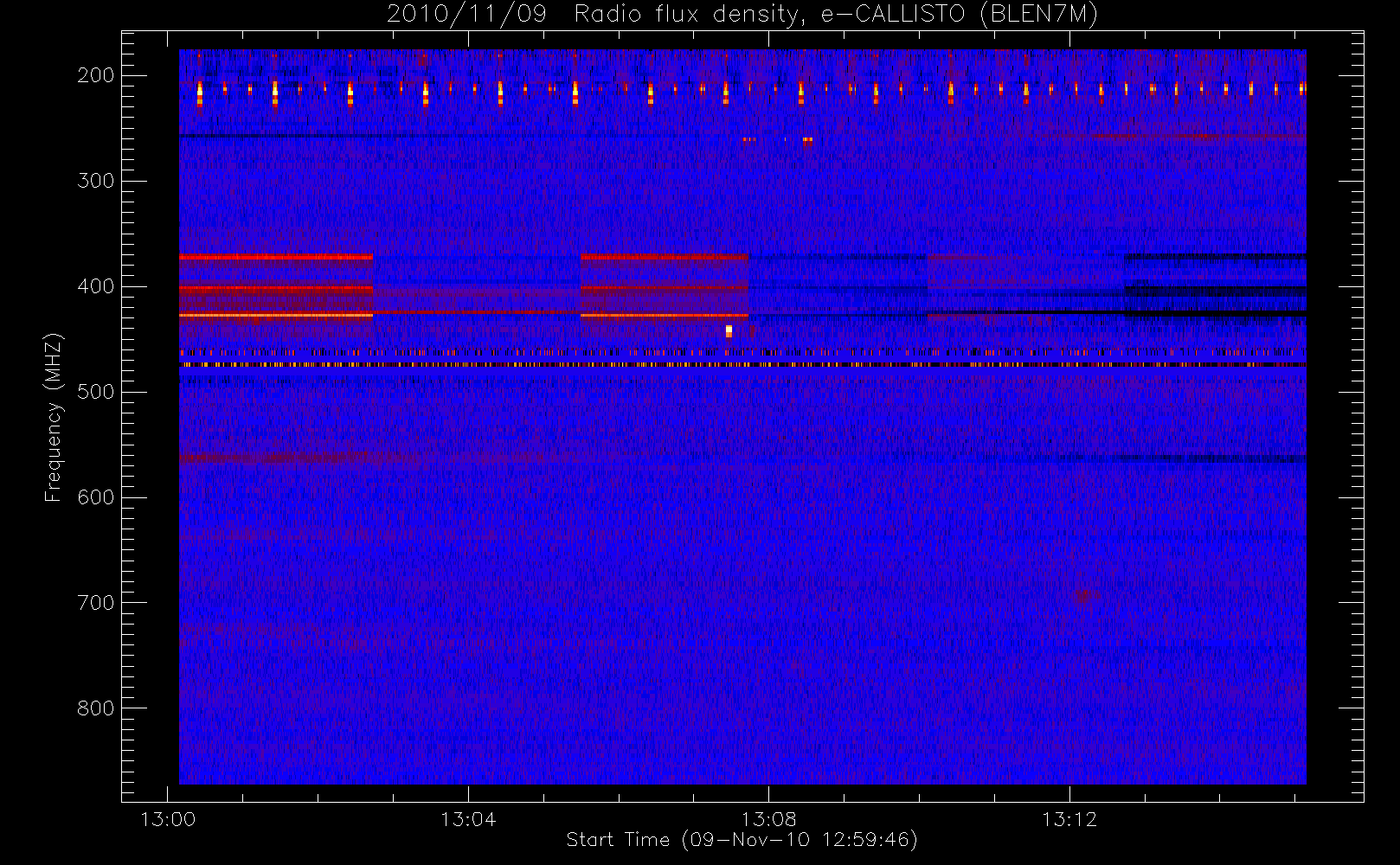Click the 'Start Time (09-Nov-10 12:59:46)' x-axis label
The height and width of the screenshot is (865, 1400).
tap(742, 840)
